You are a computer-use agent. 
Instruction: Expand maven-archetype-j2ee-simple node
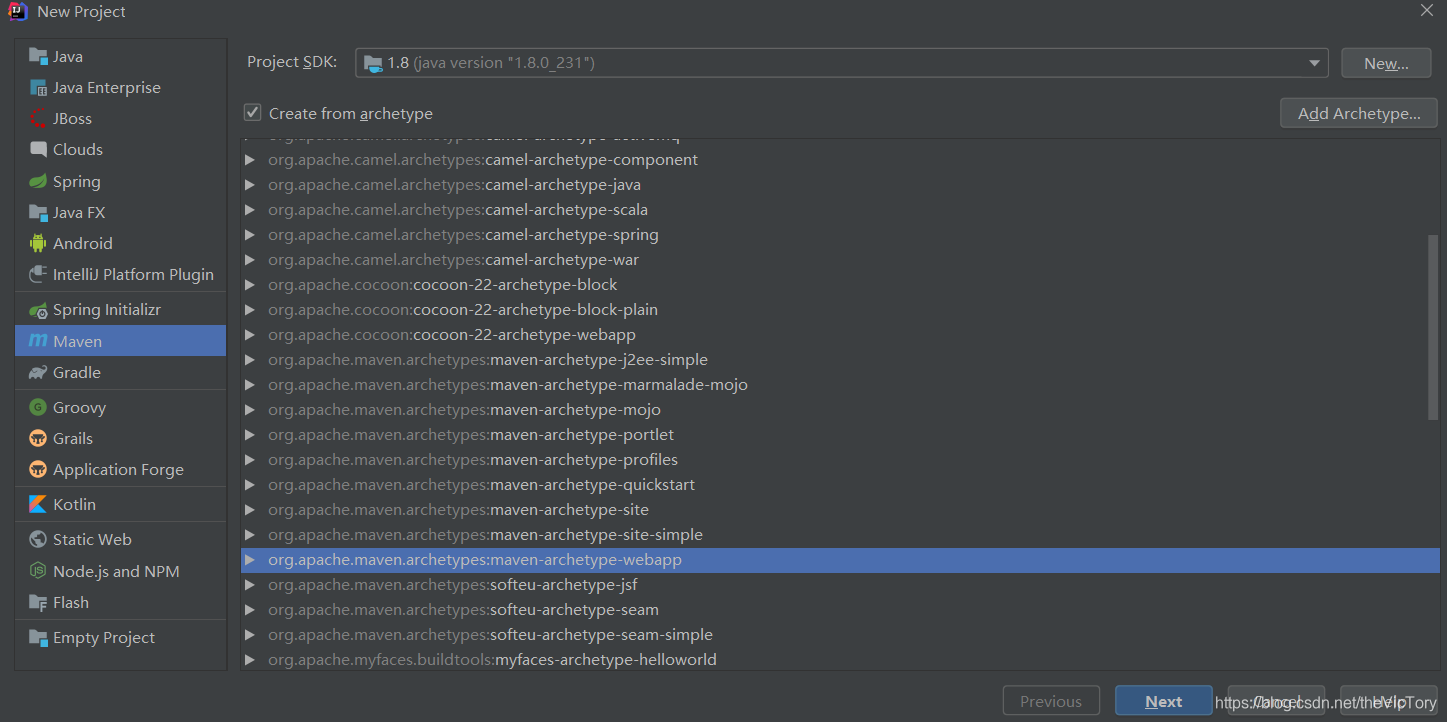[x=249, y=360]
